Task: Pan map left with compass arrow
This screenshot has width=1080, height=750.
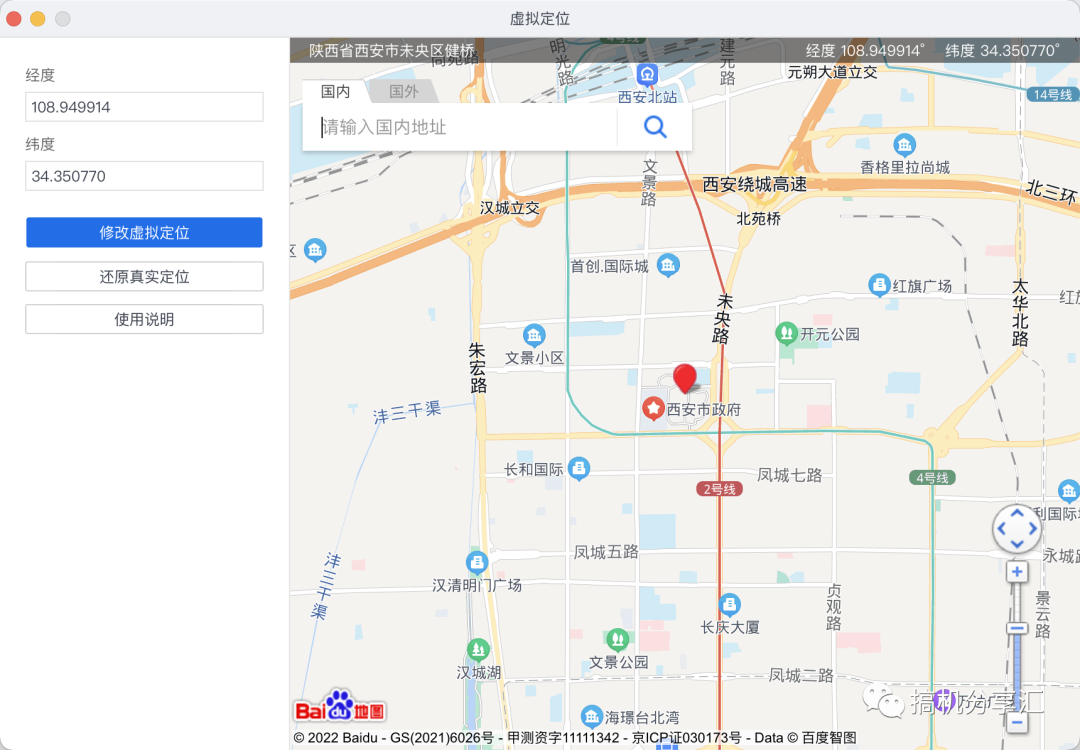Action: pyautogui.click(x=1001, y=529)
